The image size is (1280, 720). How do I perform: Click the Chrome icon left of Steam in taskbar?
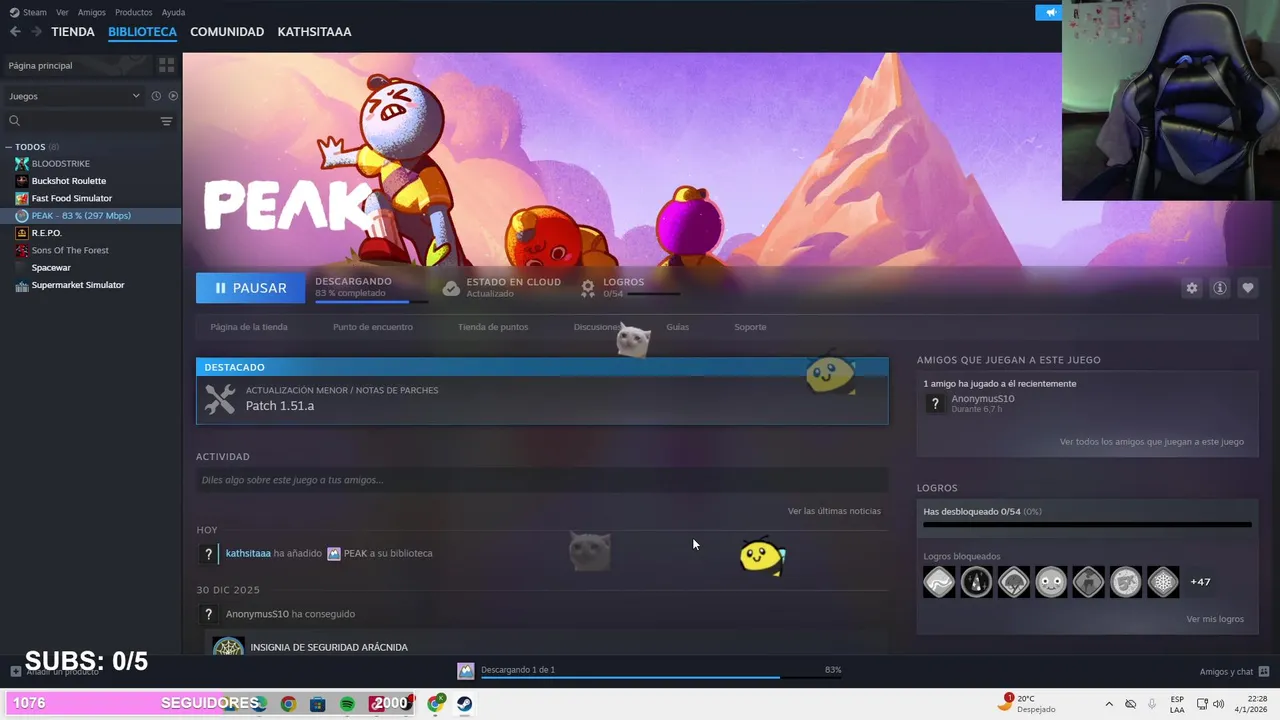[435, 704]
